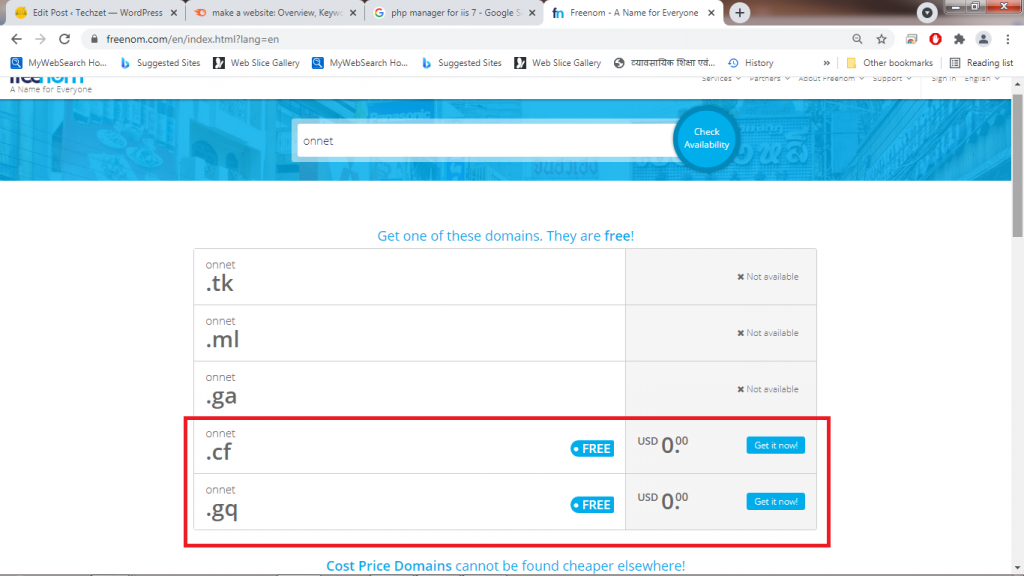This screenshot has height=576, width=1024.
Task: Open the History bookmark
Action: pyautogui.click(x=751, y=62)
